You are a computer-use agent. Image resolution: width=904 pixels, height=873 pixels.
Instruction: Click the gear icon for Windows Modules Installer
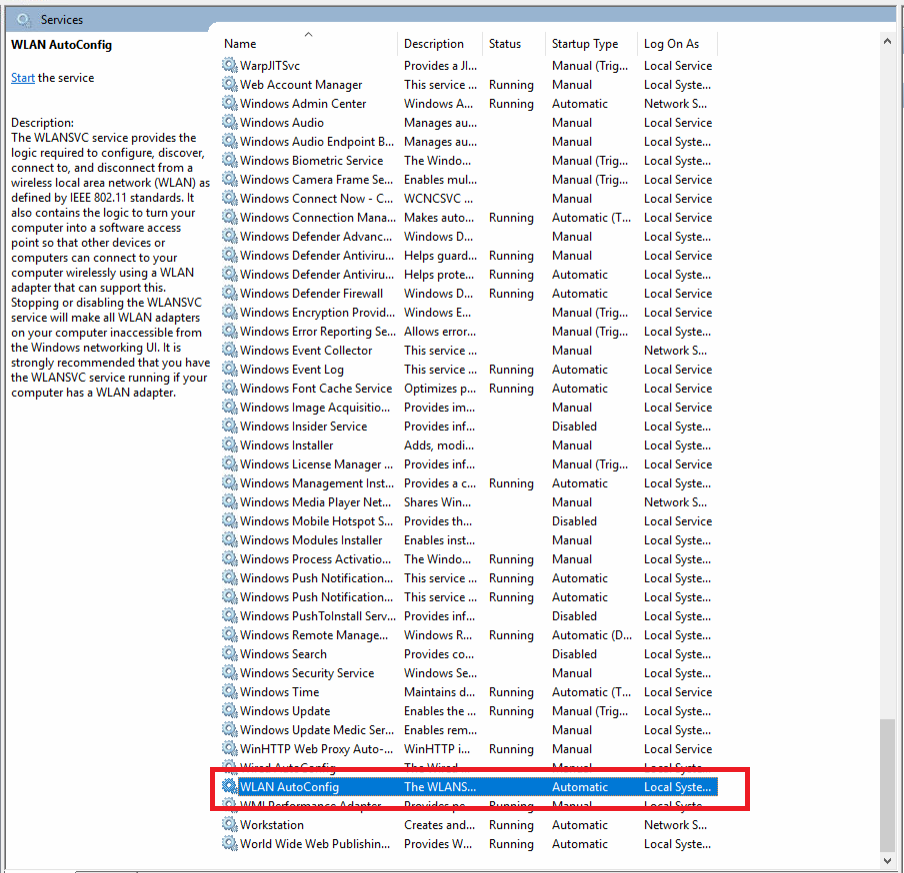(x=229, y=540)
